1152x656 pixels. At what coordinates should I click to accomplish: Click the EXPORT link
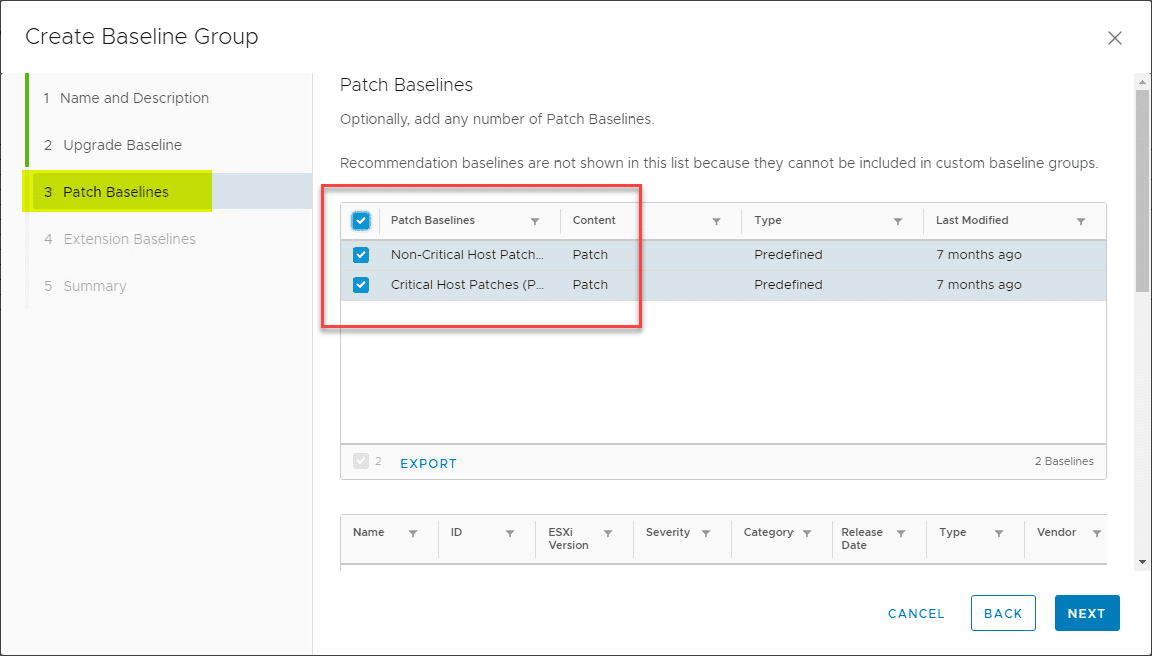pyautogui.click(x=428, y=463)
